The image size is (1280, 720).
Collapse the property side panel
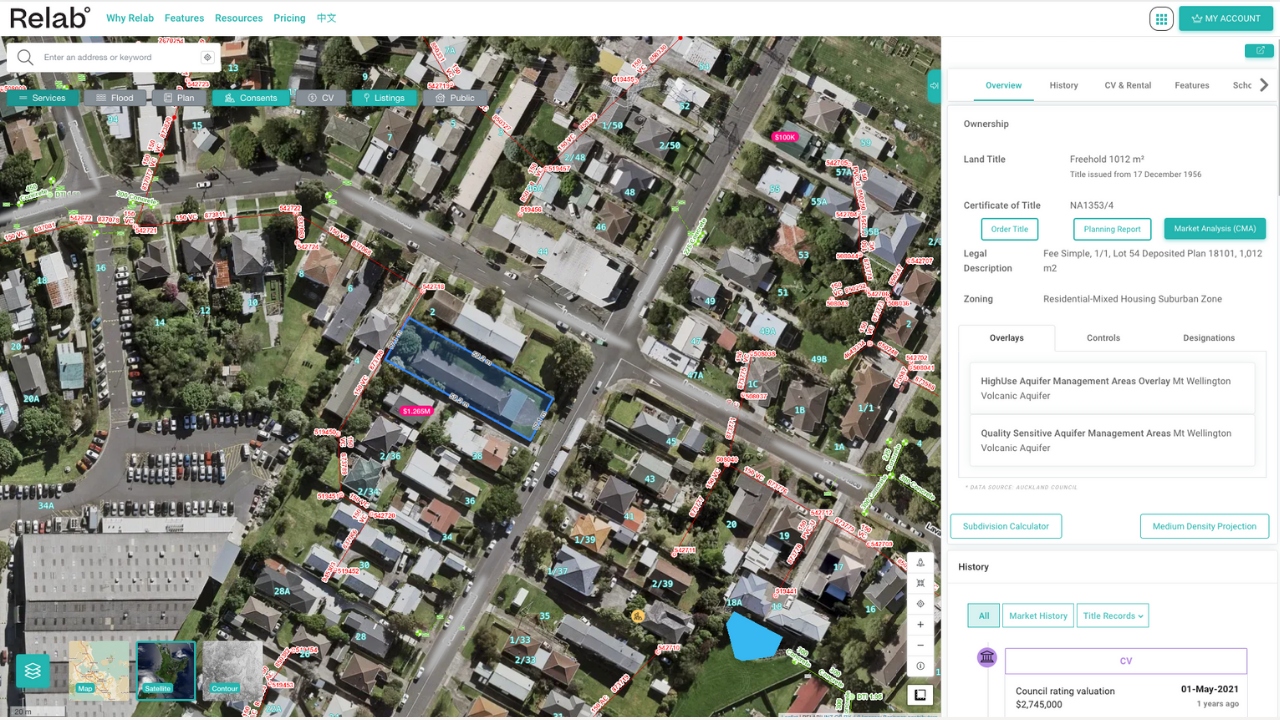[934, 86]
